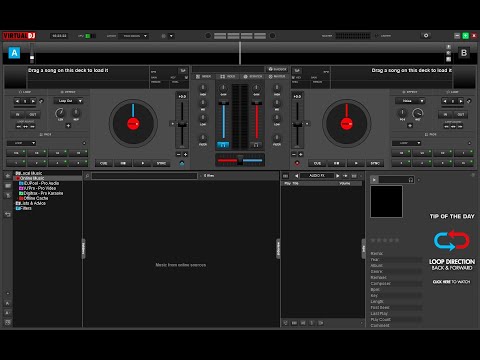Image resolution: width=480 pixels, height=360 pixels.
Task: Start playback on the left deck
Action: coord(143,163)
